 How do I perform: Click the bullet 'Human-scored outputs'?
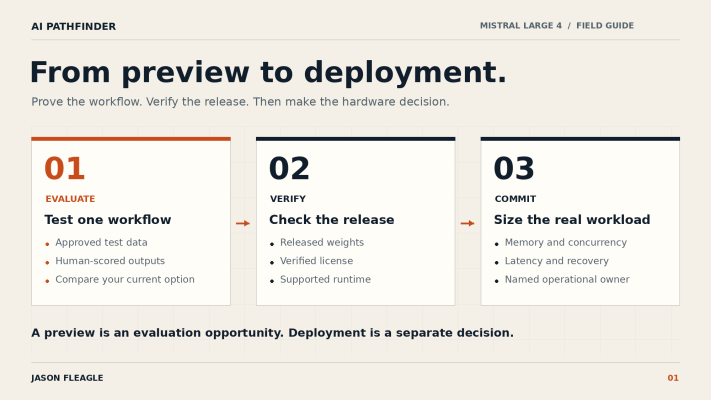coord(110,261)
